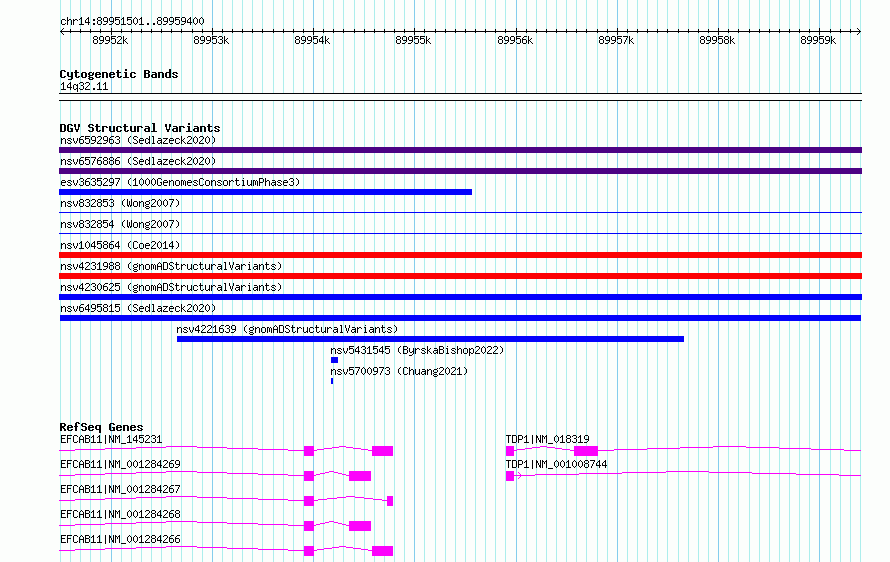Open the EFCAB11|NM_001284267 transcript label
The width and height of the screenshot is (890, 562).
tap(120, 489)
